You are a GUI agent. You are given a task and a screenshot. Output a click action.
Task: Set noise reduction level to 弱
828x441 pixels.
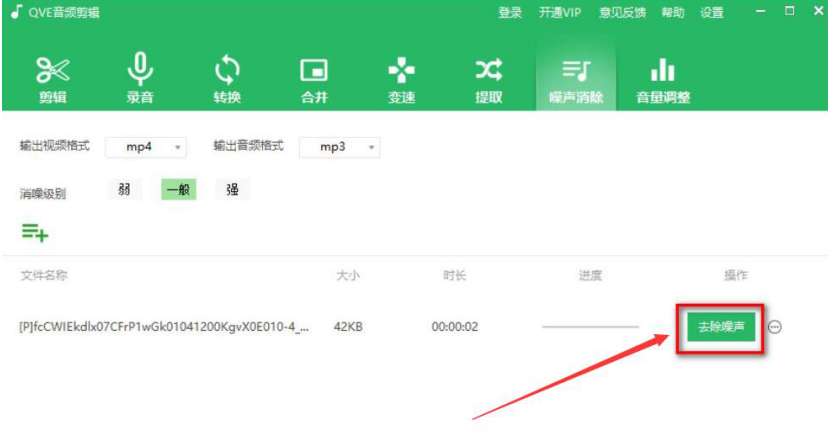[x=125, y=190]
